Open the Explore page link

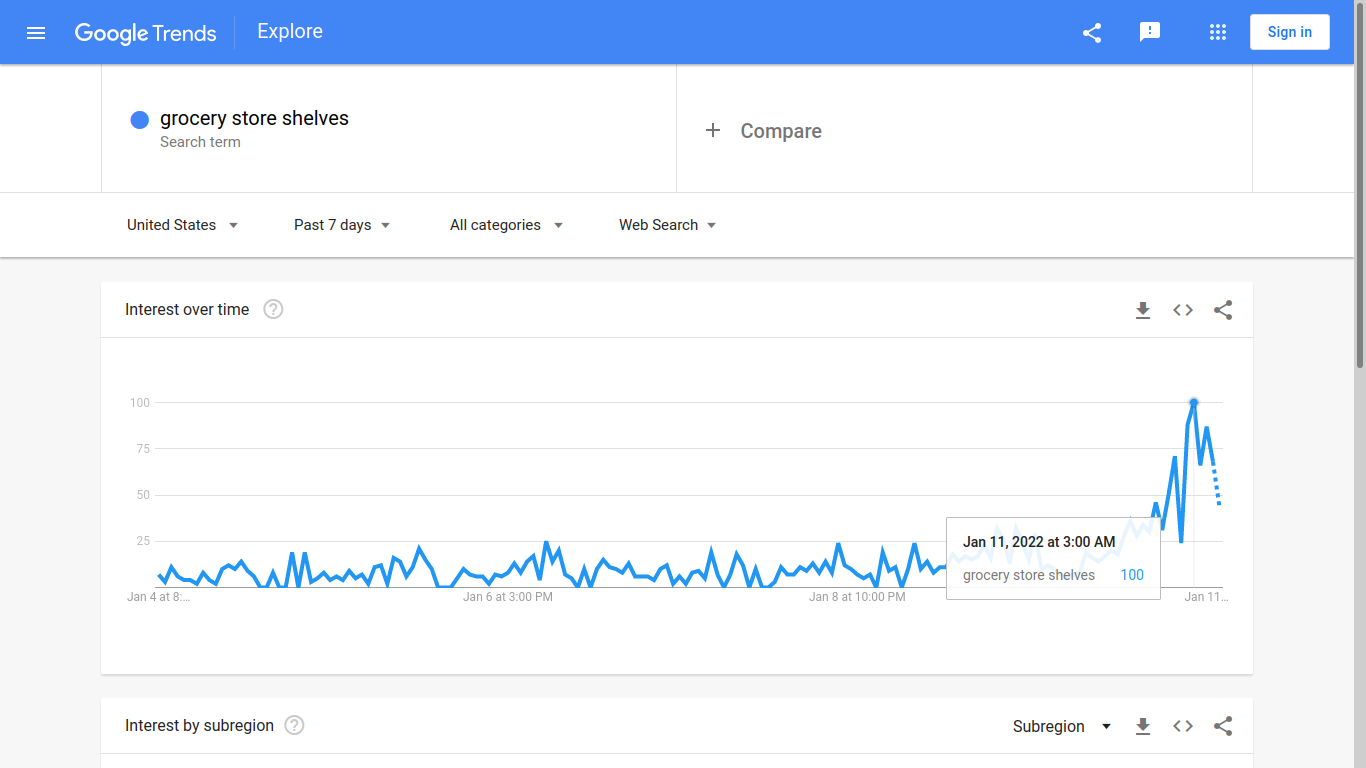[290, 31]
